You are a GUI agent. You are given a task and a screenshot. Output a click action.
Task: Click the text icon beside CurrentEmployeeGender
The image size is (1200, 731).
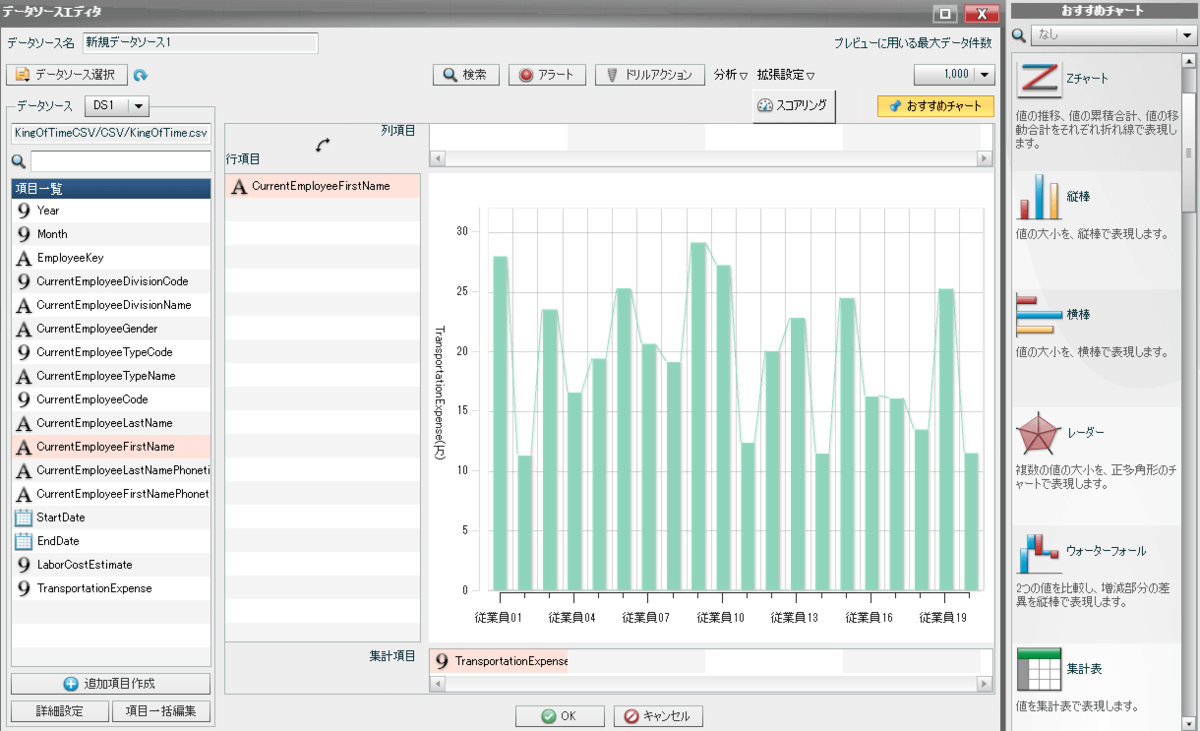click(24, 329)
